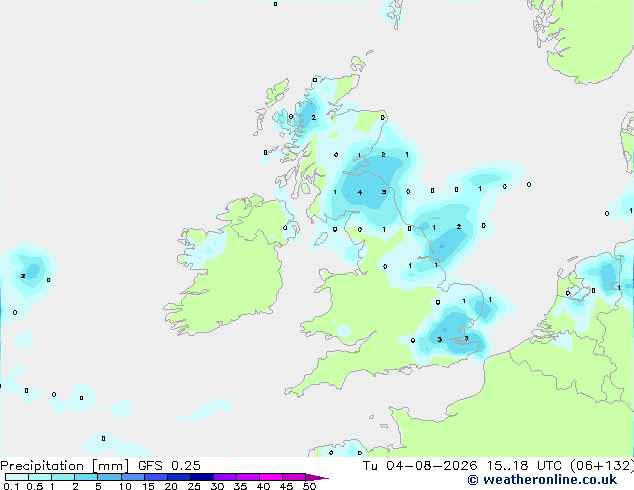Click the 1–2 mm legend color box
The width and height of the screenshot is (634, 490).
63,477
